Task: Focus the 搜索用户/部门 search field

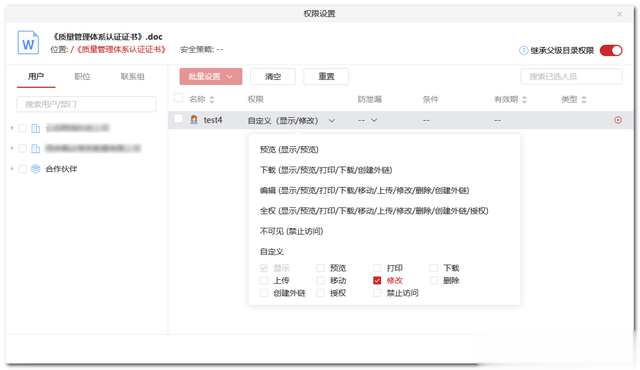Action: pyautogui.click(x=86, y=104)
